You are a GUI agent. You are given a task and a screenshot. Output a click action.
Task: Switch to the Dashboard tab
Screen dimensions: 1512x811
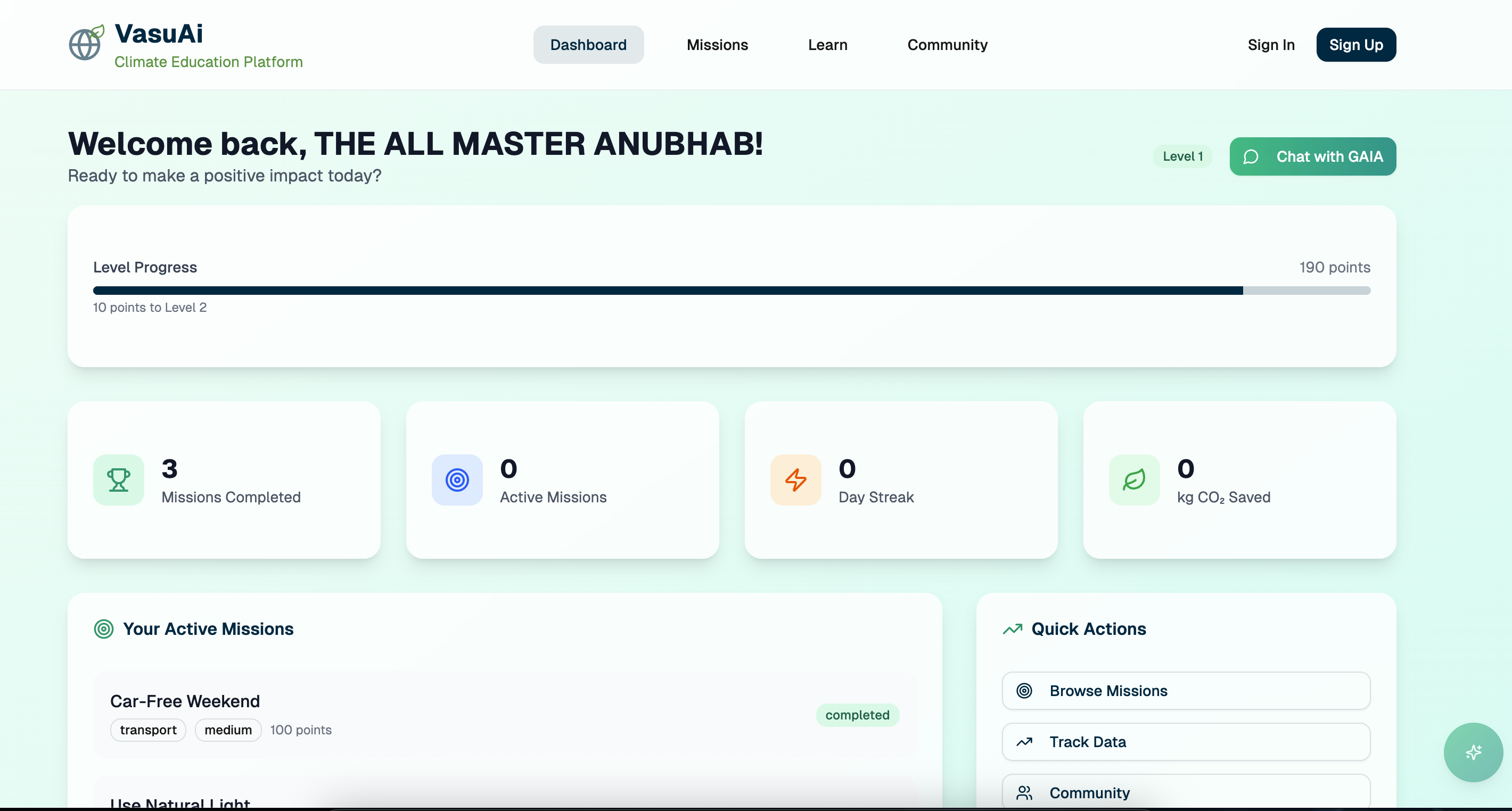point(588,45)
